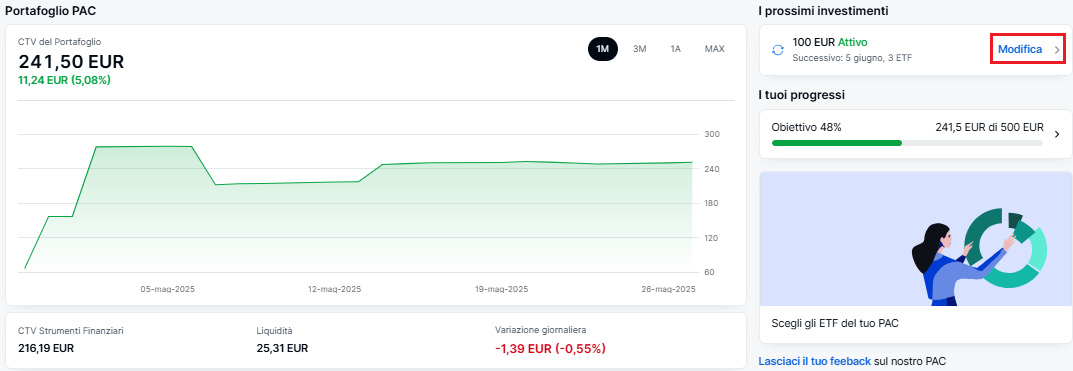The image size is (1073, 371).
Task: Click the Modifica link
Action: tap(1020, 49)
